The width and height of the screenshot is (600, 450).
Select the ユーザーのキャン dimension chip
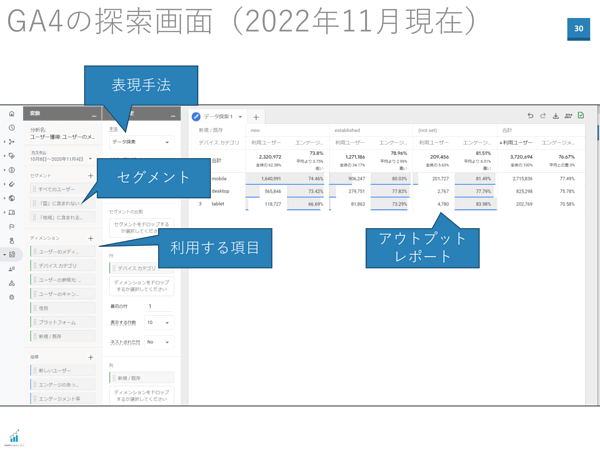(62, 294)
